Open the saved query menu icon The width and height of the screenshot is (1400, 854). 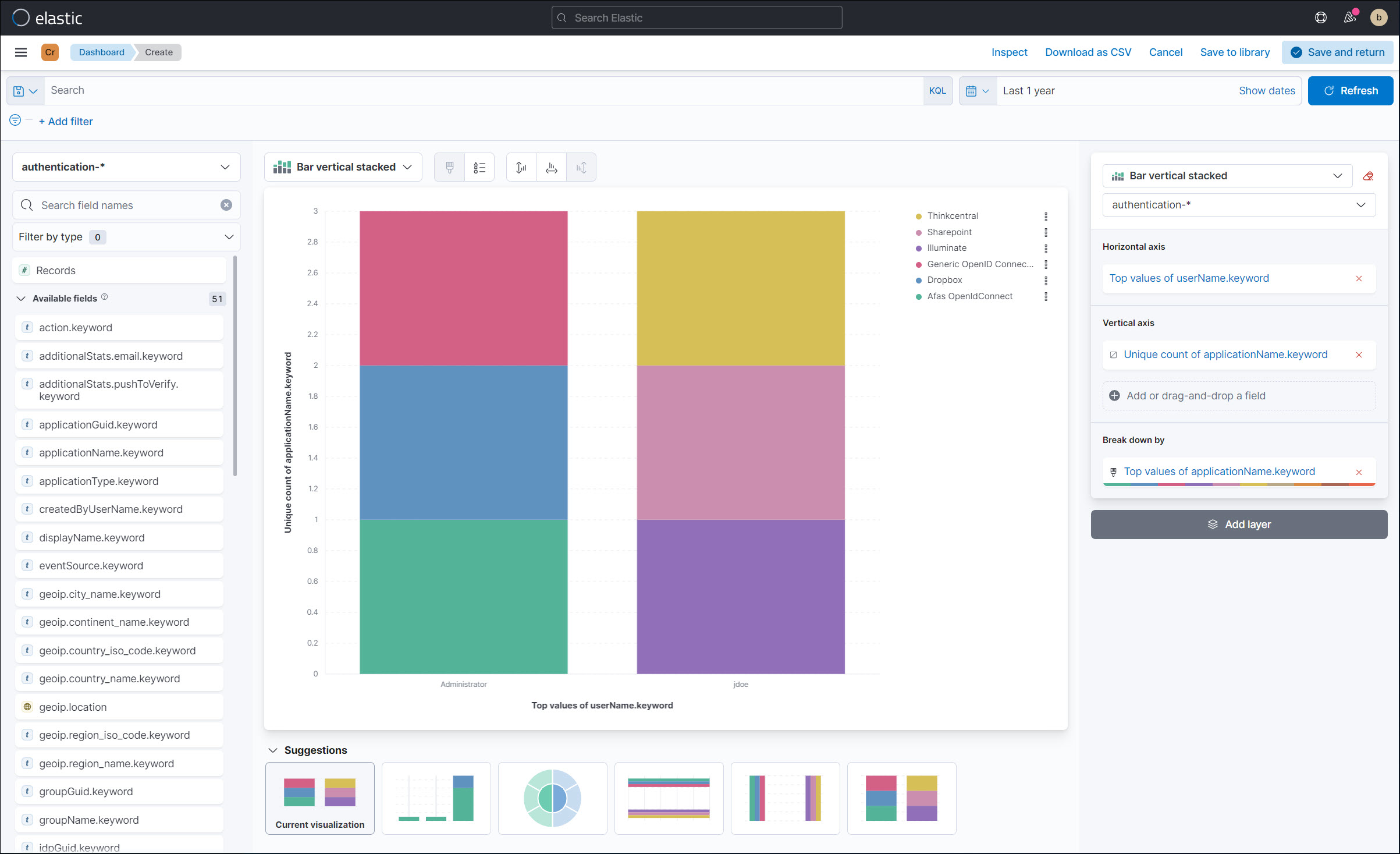click(x=26, y=91)
